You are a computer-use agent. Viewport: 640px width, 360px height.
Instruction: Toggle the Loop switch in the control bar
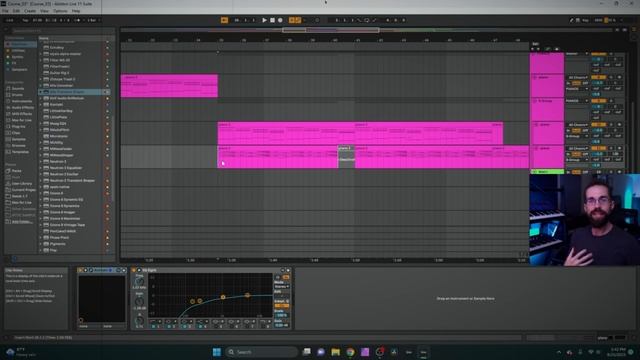click(x=367, y=20)
